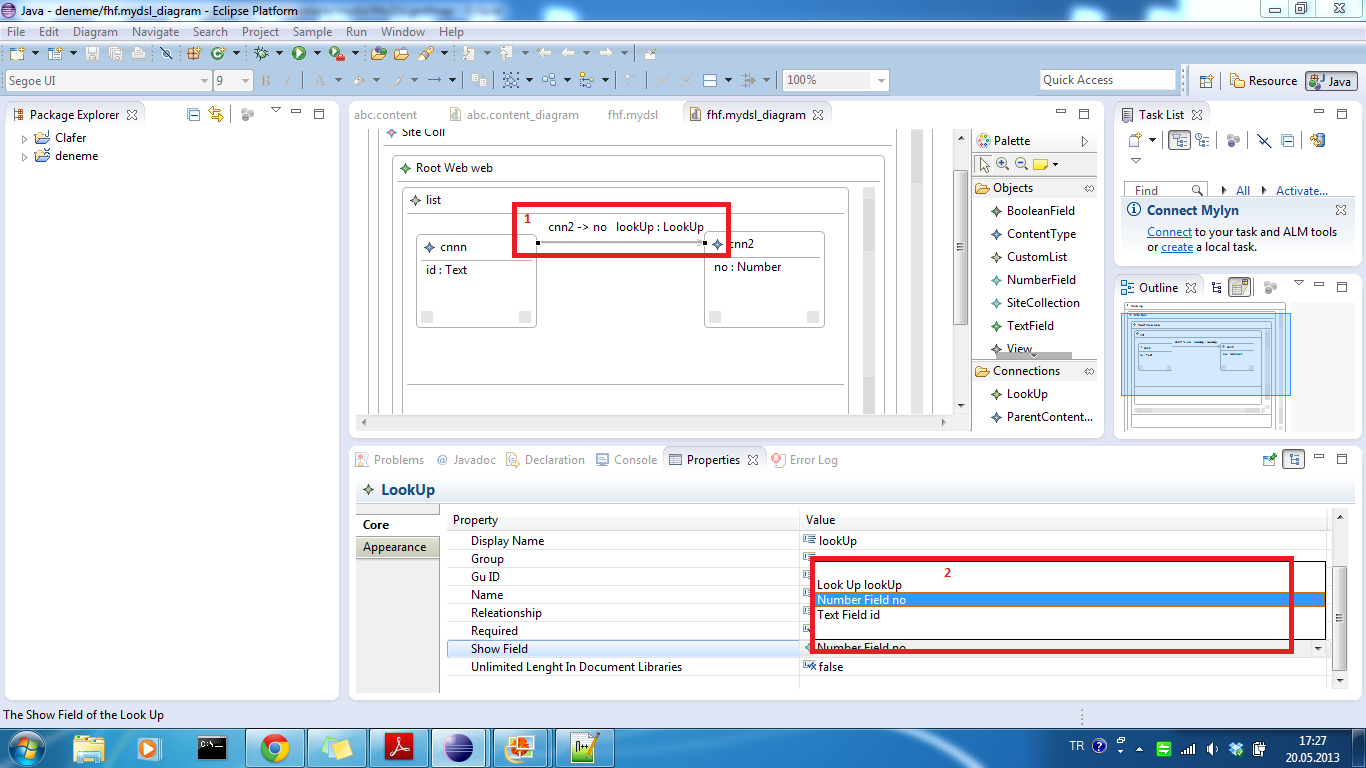Click the Open Perspective icon

(1206, 81)
